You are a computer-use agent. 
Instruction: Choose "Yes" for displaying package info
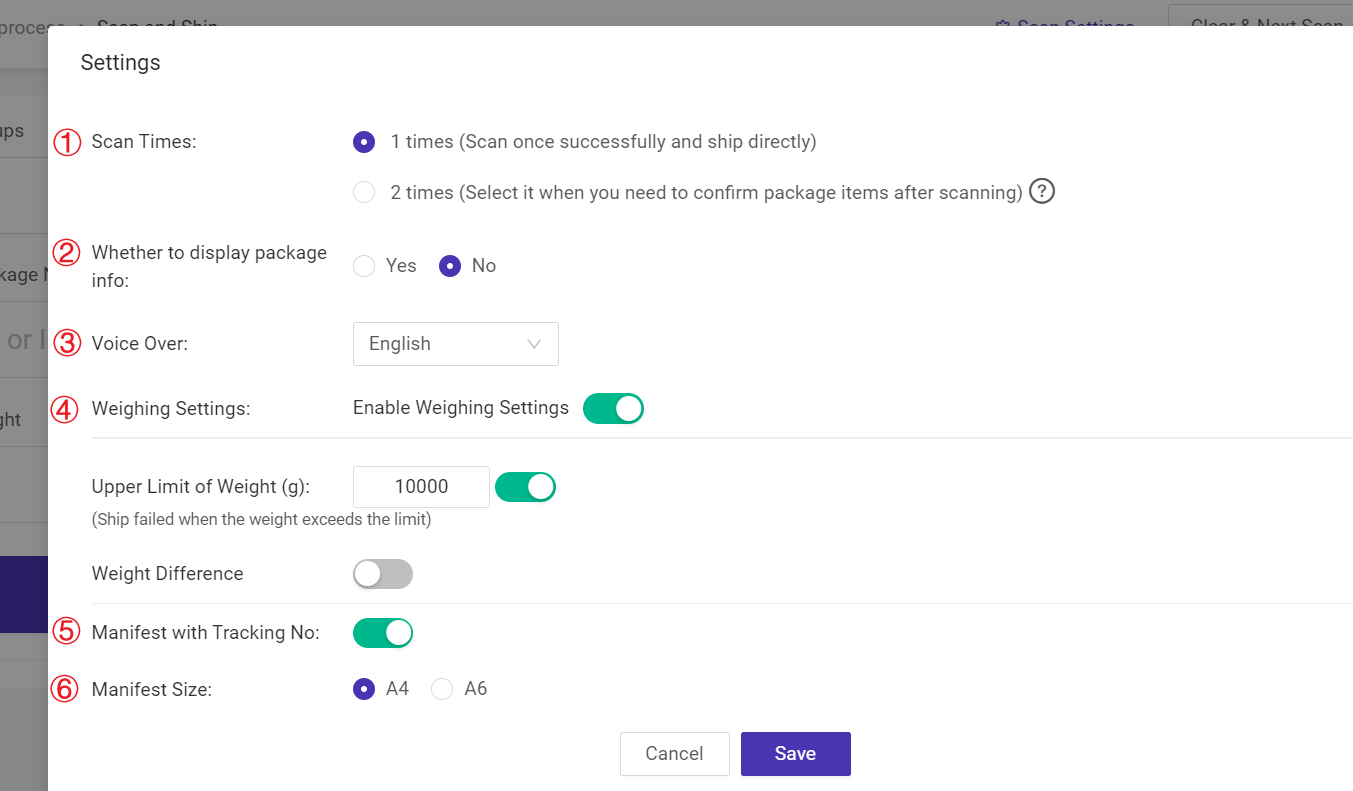pyautogui.click(x=364, y=265)
